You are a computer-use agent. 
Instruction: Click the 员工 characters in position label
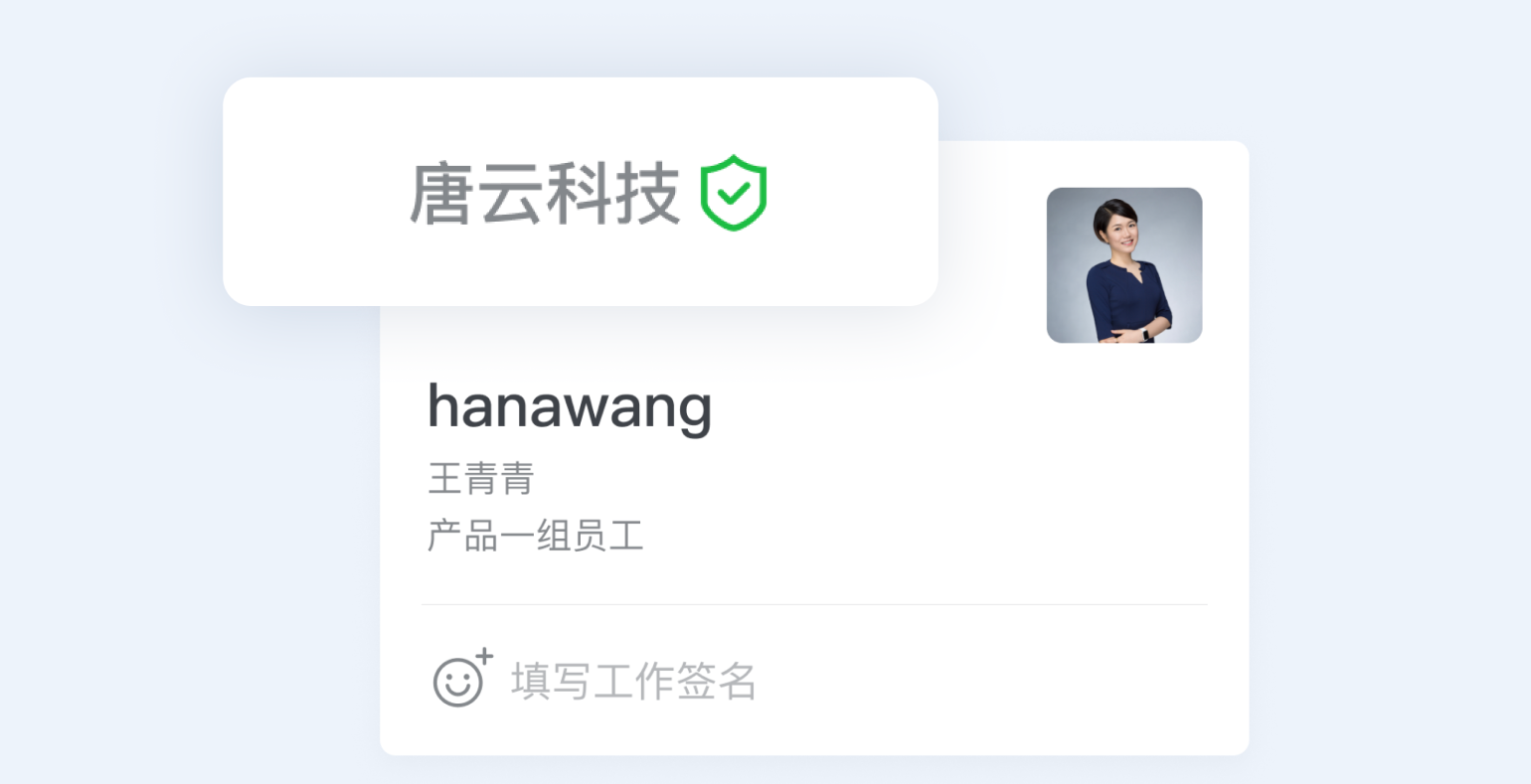click(x=608, y=536)
